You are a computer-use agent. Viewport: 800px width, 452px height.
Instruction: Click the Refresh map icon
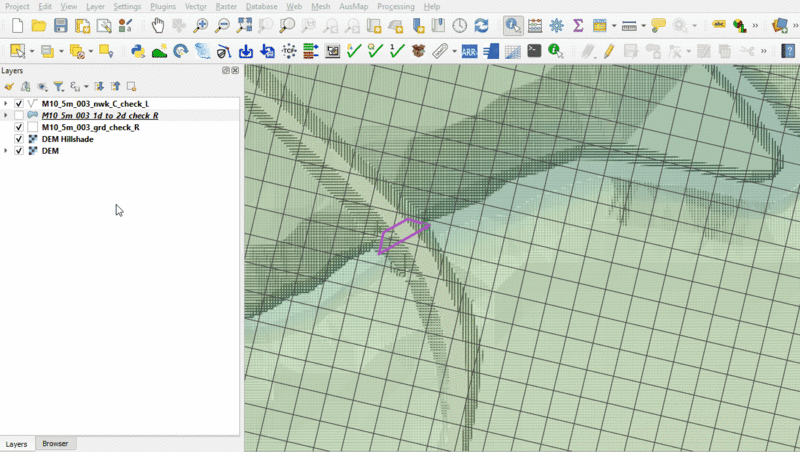click(482, 25)
